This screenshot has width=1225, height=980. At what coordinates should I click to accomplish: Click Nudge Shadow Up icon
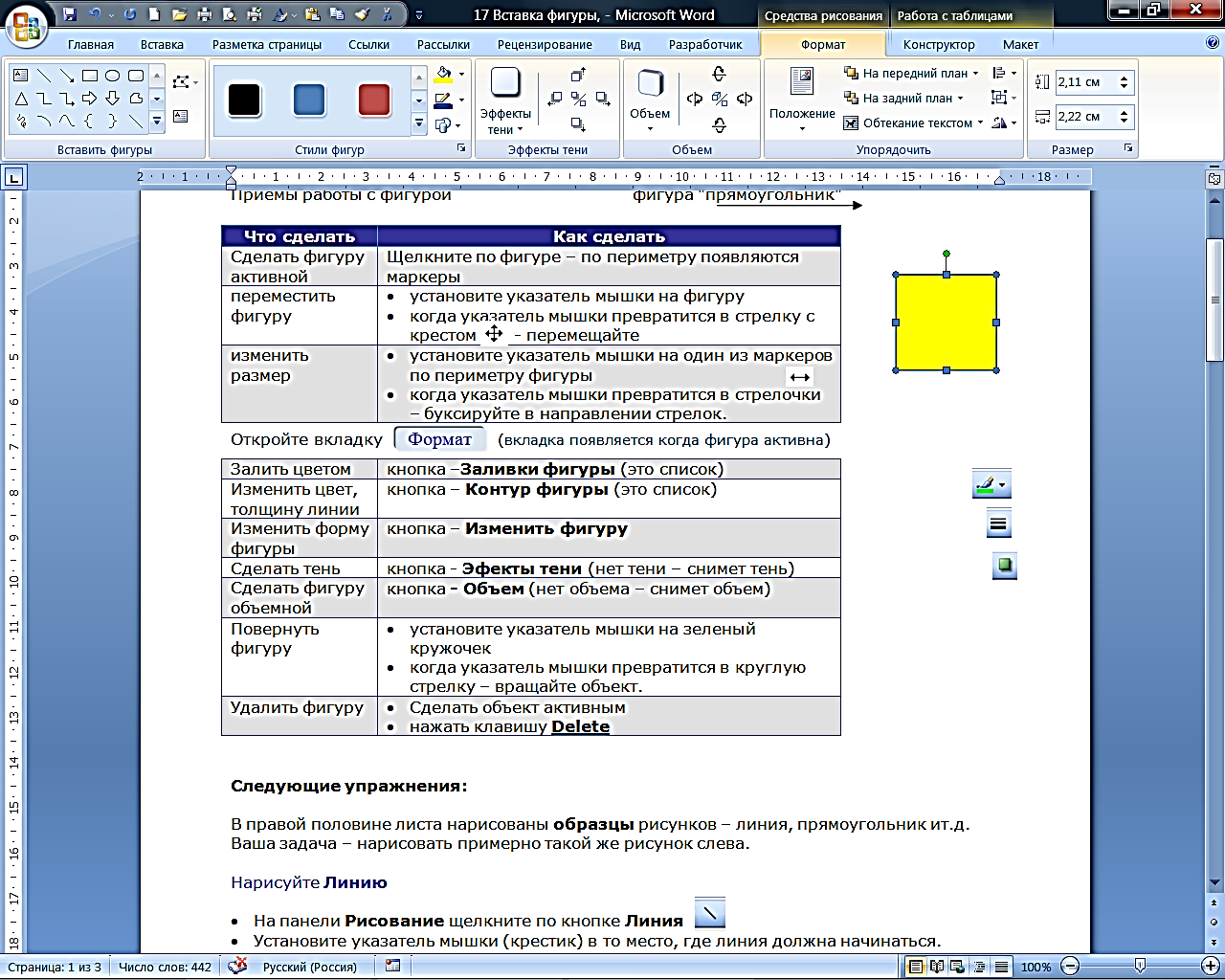pyautogui.click(x=578, y=75)
